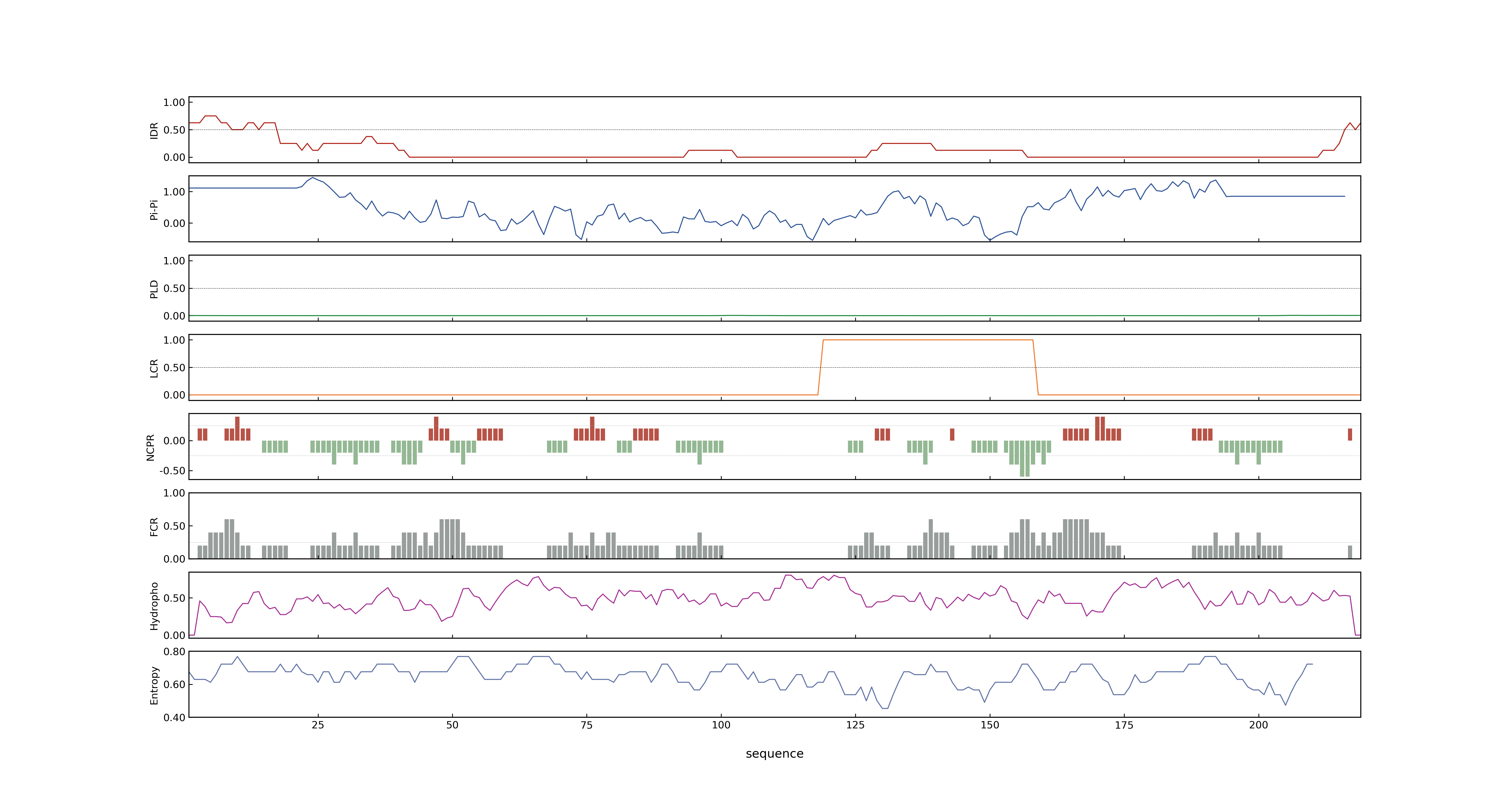Click the 0.00 tick on PLD axis

(174, 316)
